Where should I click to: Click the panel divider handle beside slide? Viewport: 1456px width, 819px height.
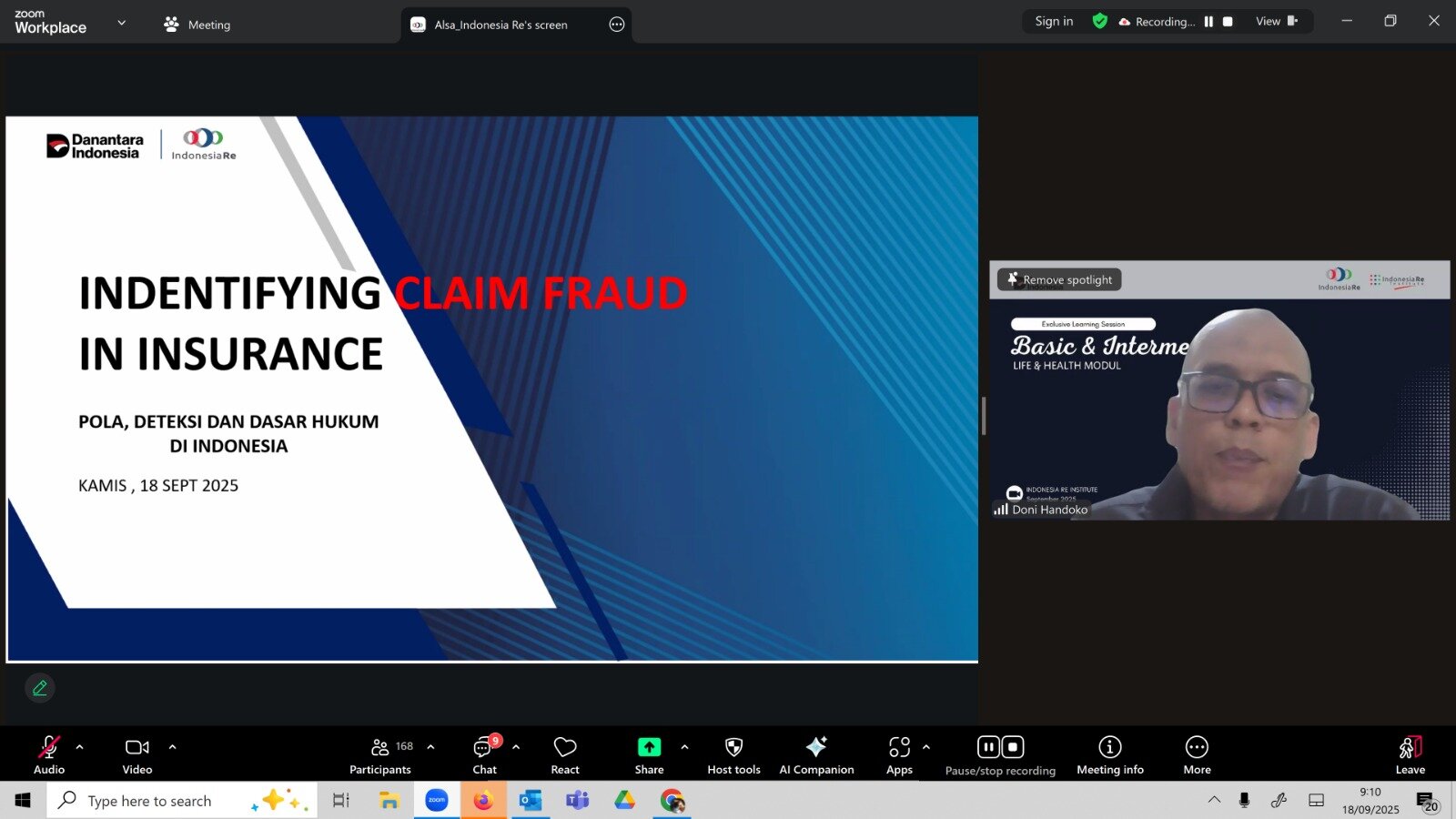pyautogui.click(x=984, y=416)
